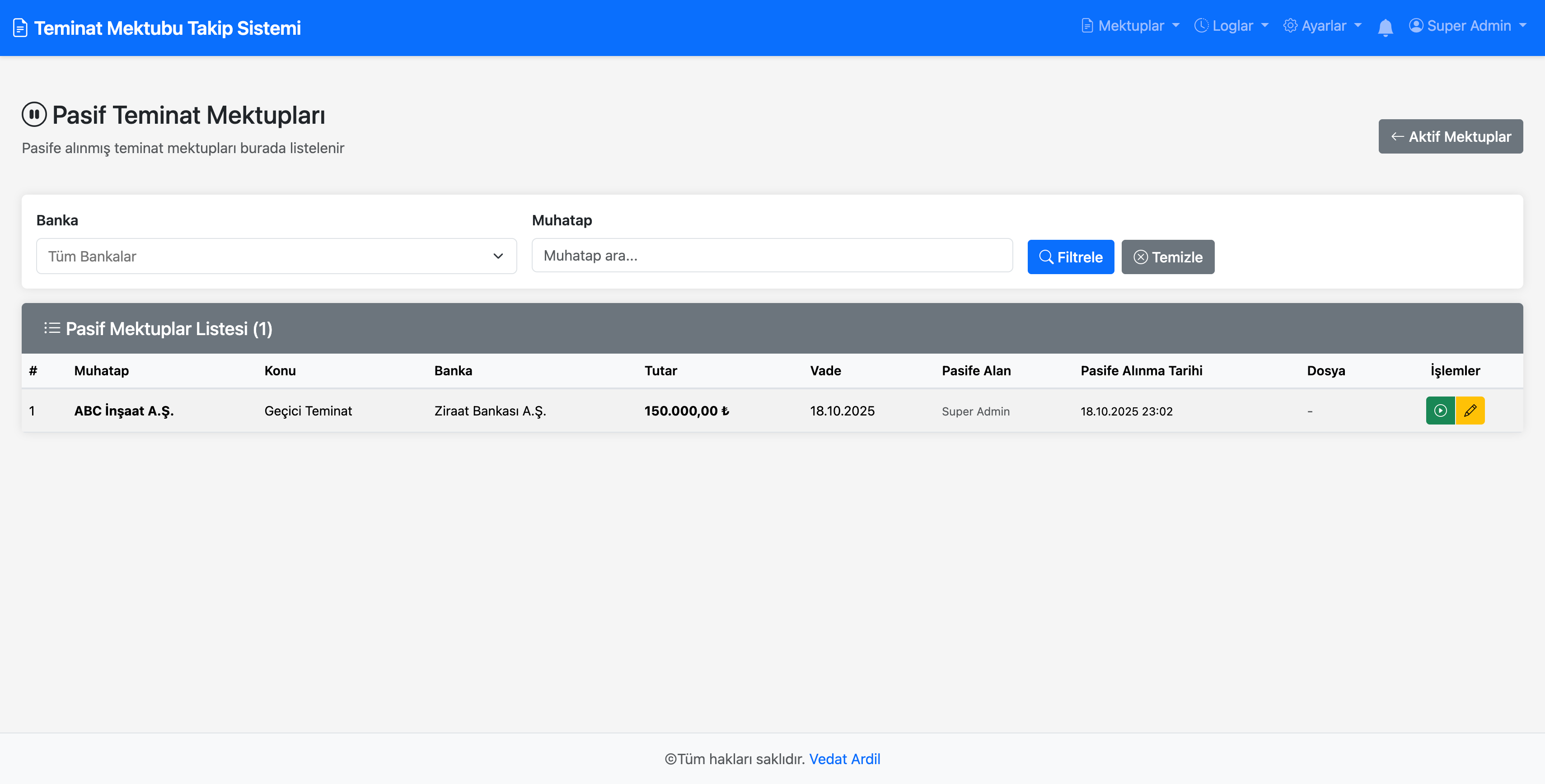
Task: Click the document logo icon in navbar
Action: coord(20,28)
